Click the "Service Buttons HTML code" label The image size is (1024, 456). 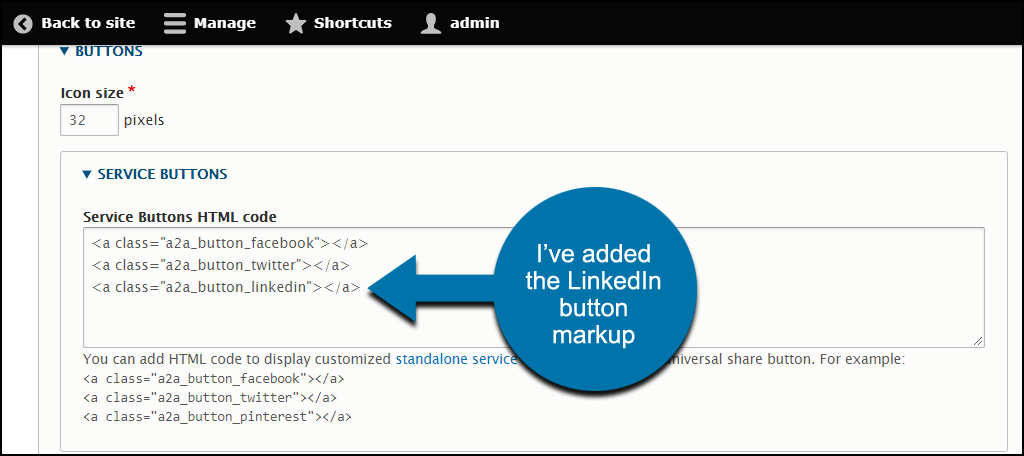pos(180,217)
